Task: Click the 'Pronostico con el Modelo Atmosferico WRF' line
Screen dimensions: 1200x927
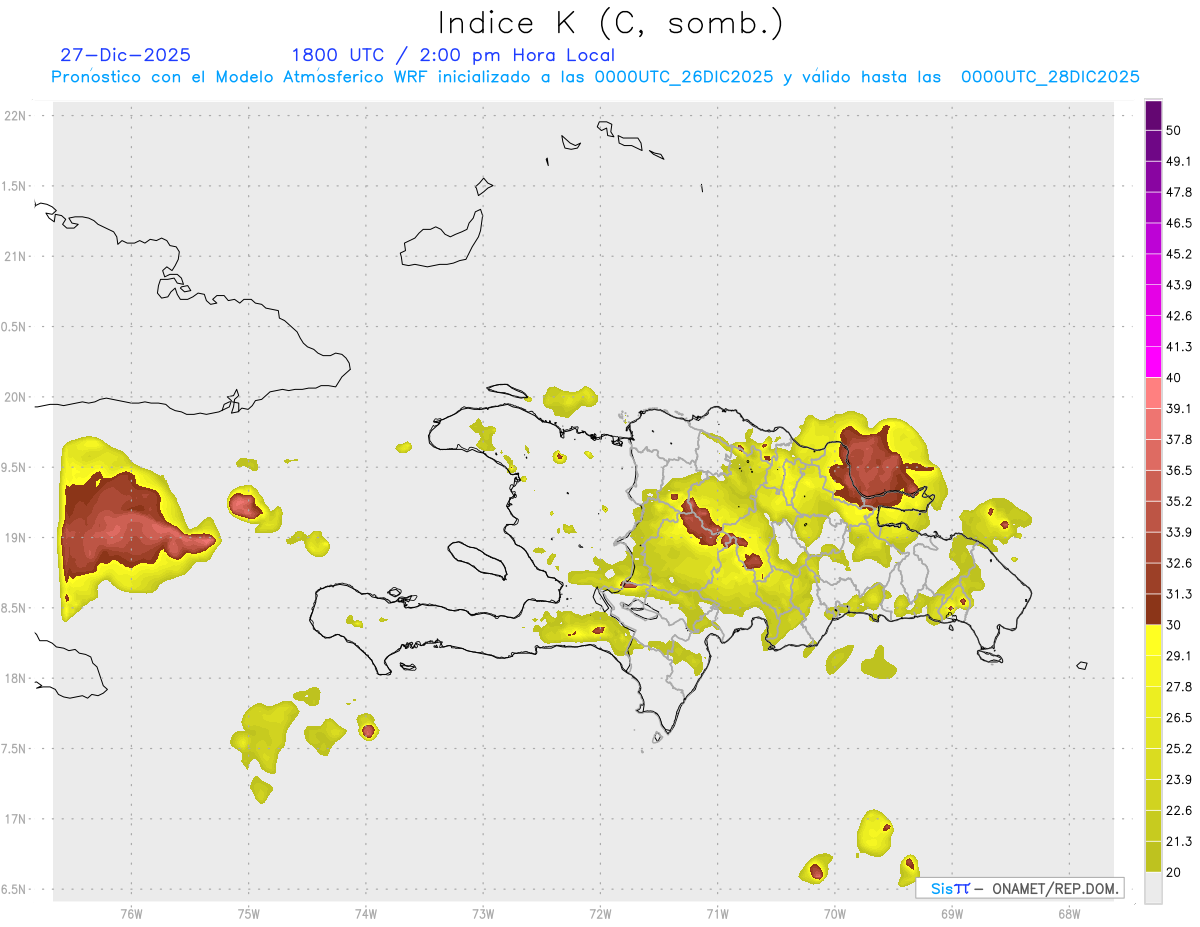Action: click(x=595, y=77)
